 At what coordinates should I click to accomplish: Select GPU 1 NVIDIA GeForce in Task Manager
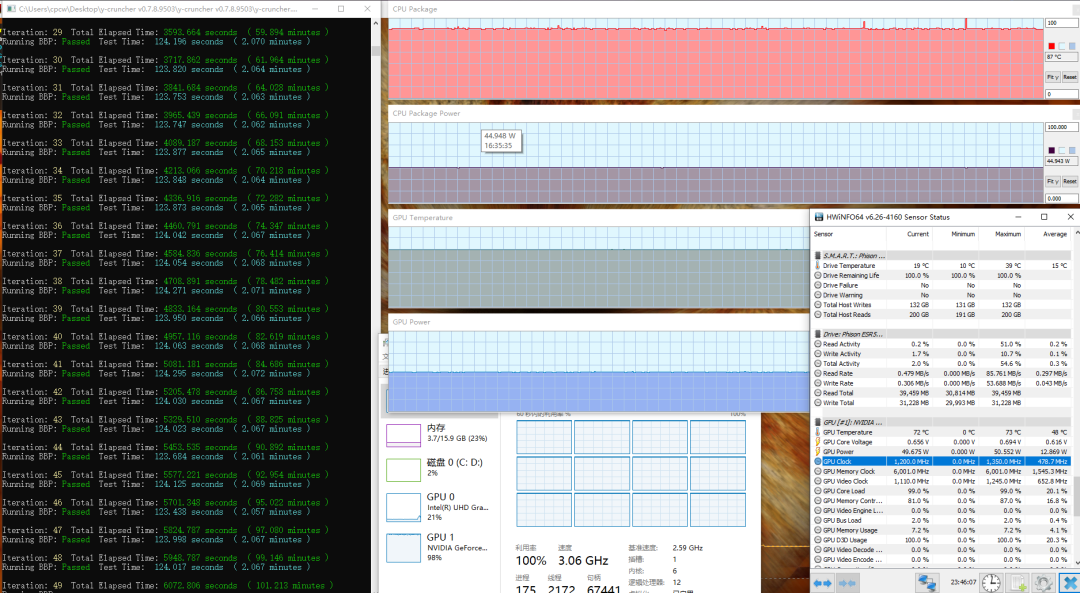coord(438,547)
